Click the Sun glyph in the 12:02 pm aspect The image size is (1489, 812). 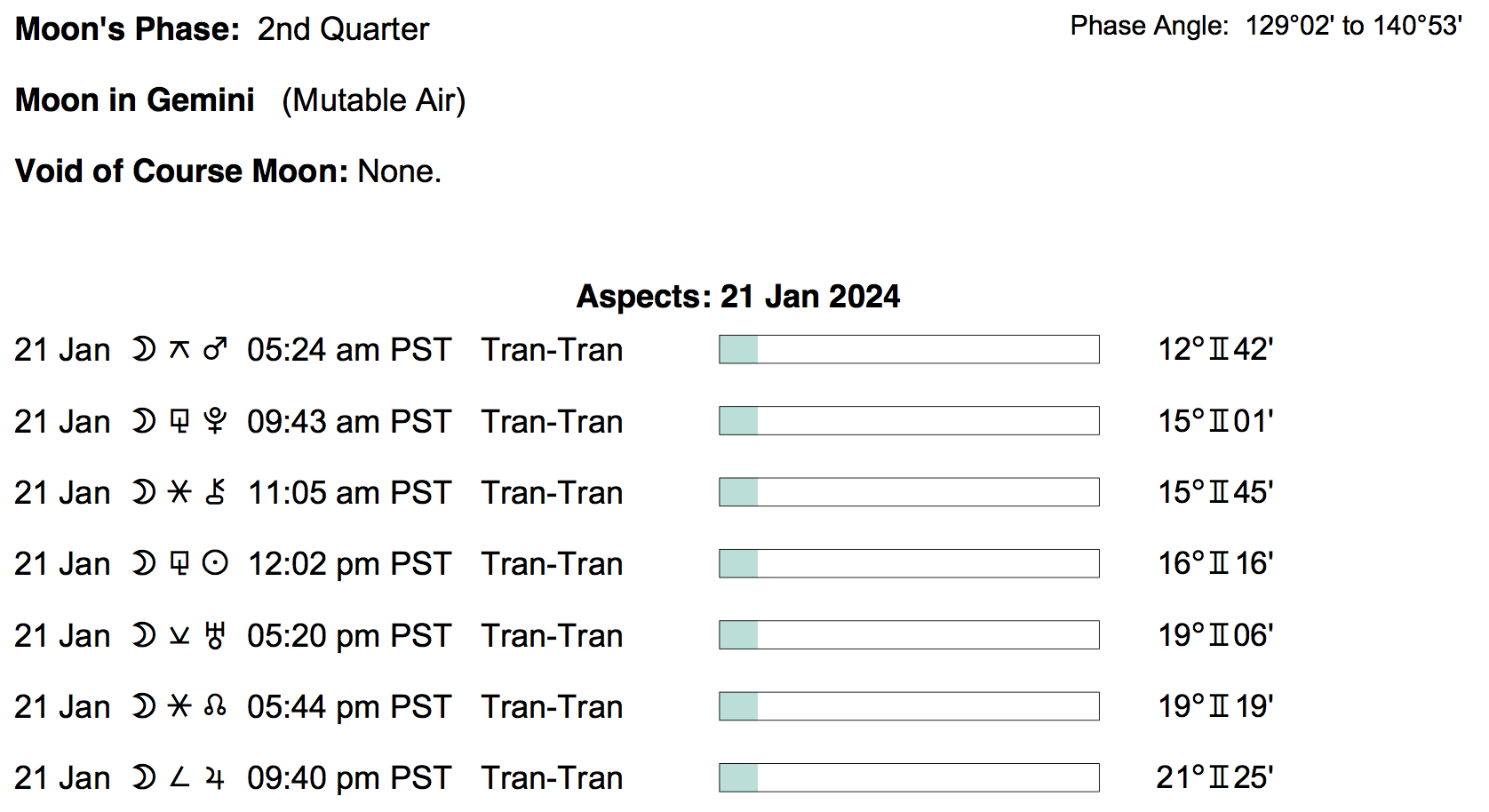215,563
